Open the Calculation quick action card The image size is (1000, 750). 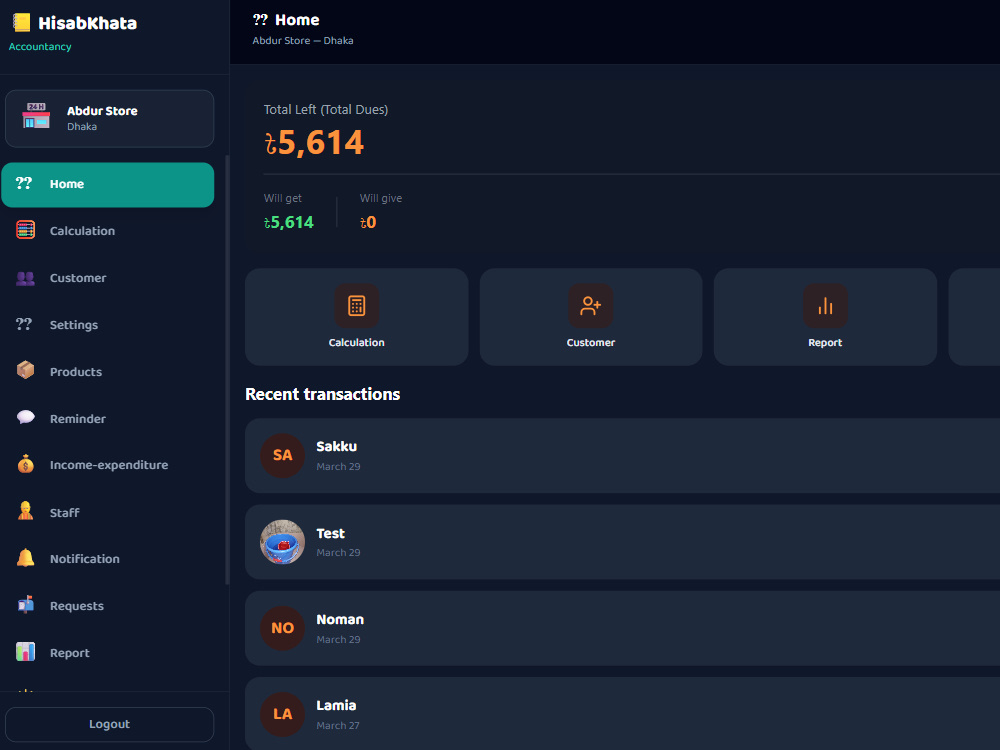pos(357,317)
